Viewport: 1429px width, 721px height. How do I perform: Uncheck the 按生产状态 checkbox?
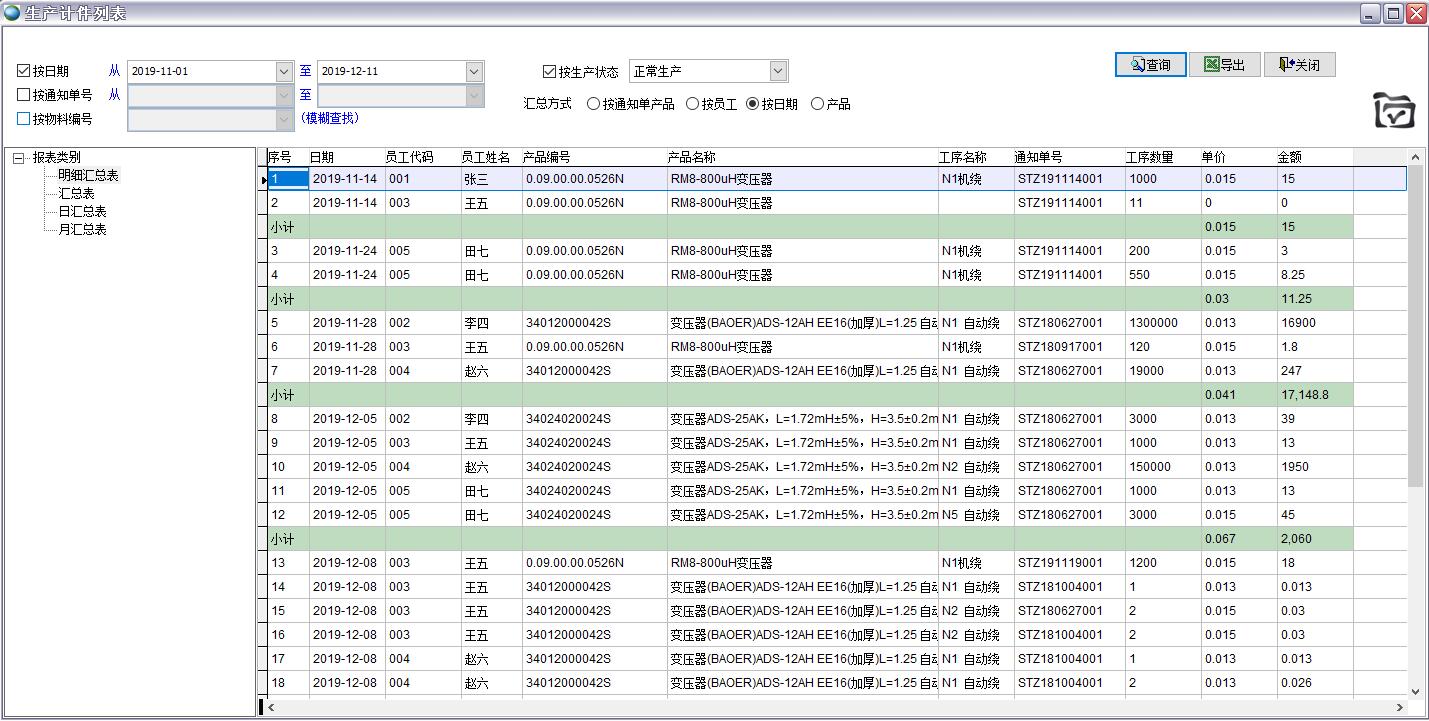tap(549, 71)
